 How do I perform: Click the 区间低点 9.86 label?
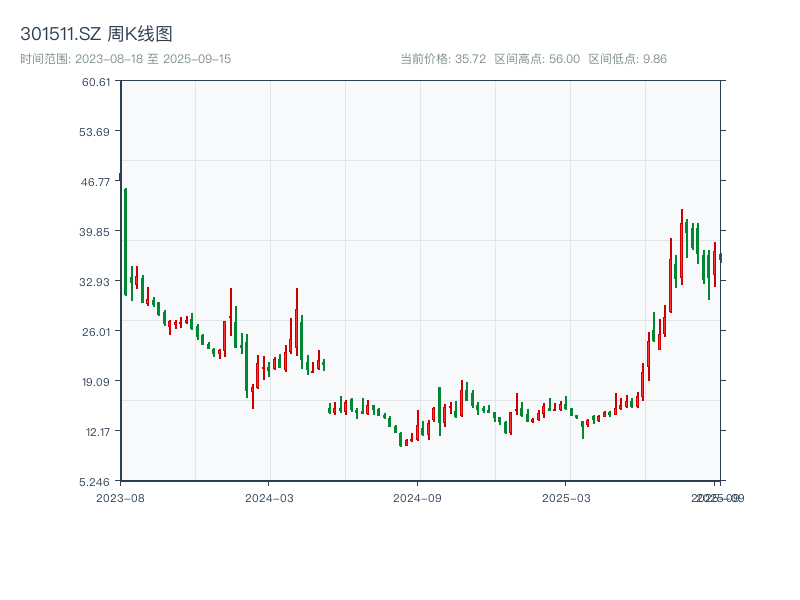[627, 59]
